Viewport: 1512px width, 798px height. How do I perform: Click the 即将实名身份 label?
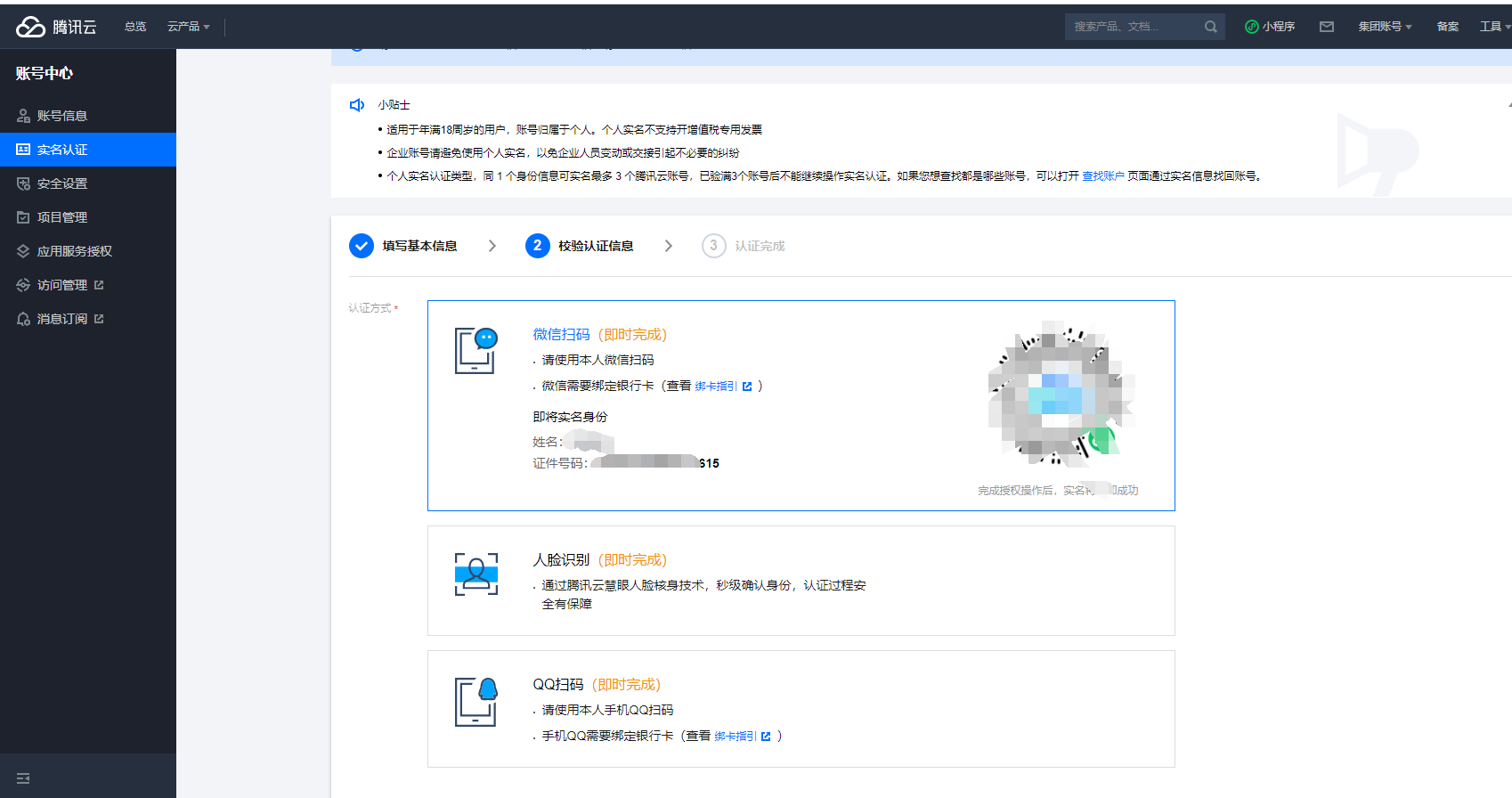pyautogui.click(x=570, y=417)
